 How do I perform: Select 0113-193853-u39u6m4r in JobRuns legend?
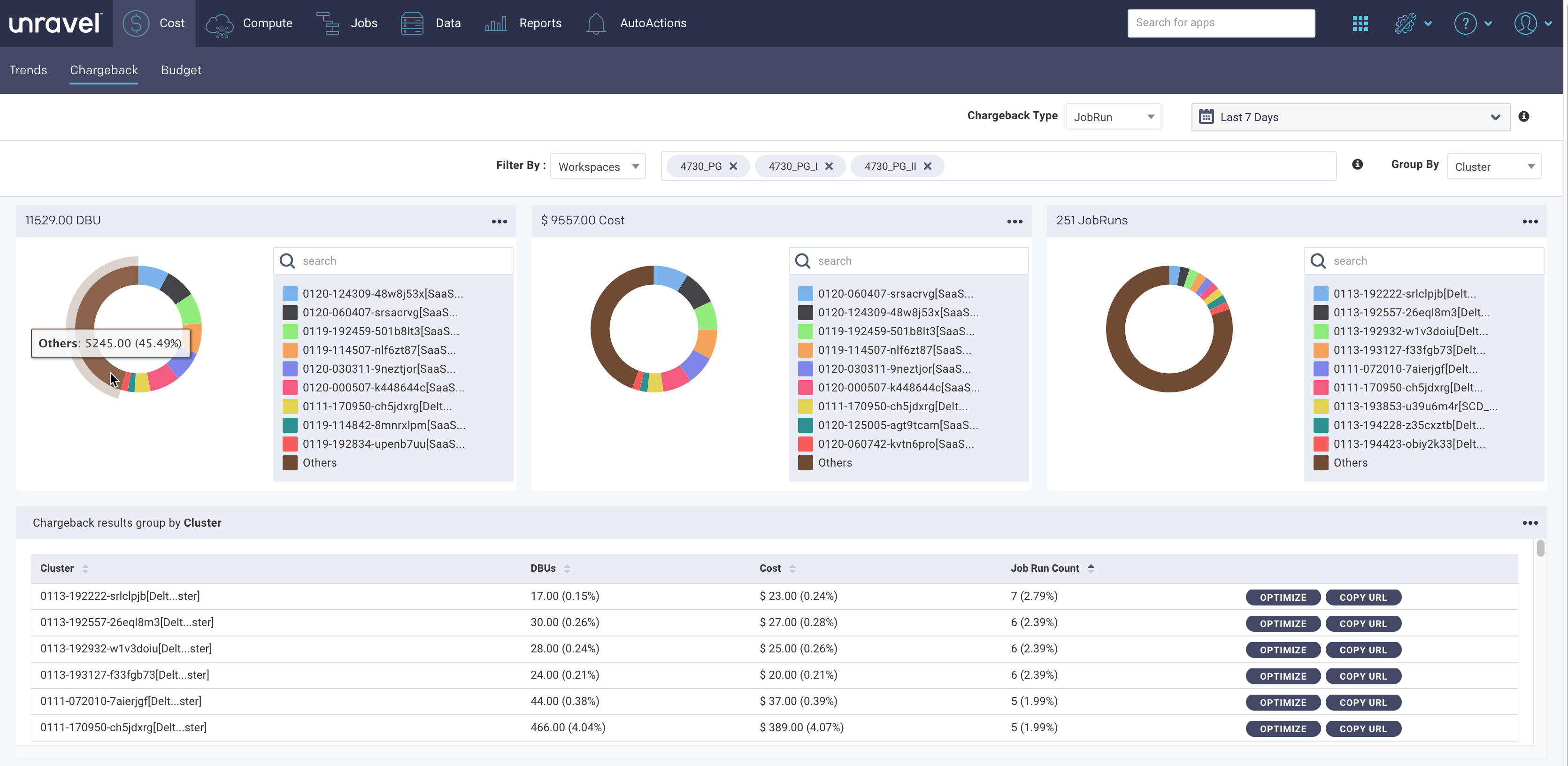click(1415, 406)
